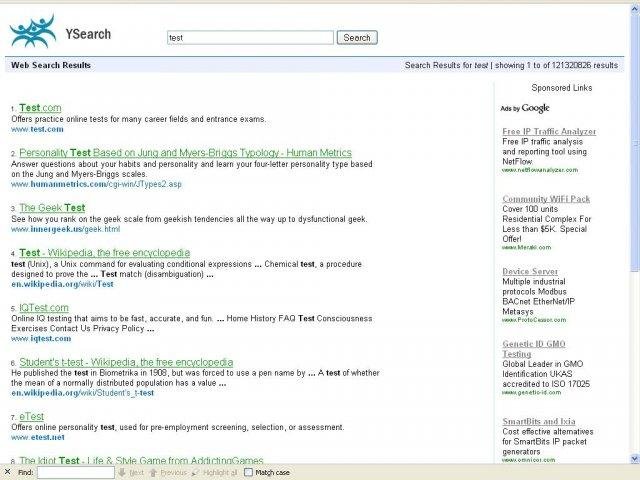Click the www.iqtest.com URL
The image size is (640, 480).
[x=41, y=338]
